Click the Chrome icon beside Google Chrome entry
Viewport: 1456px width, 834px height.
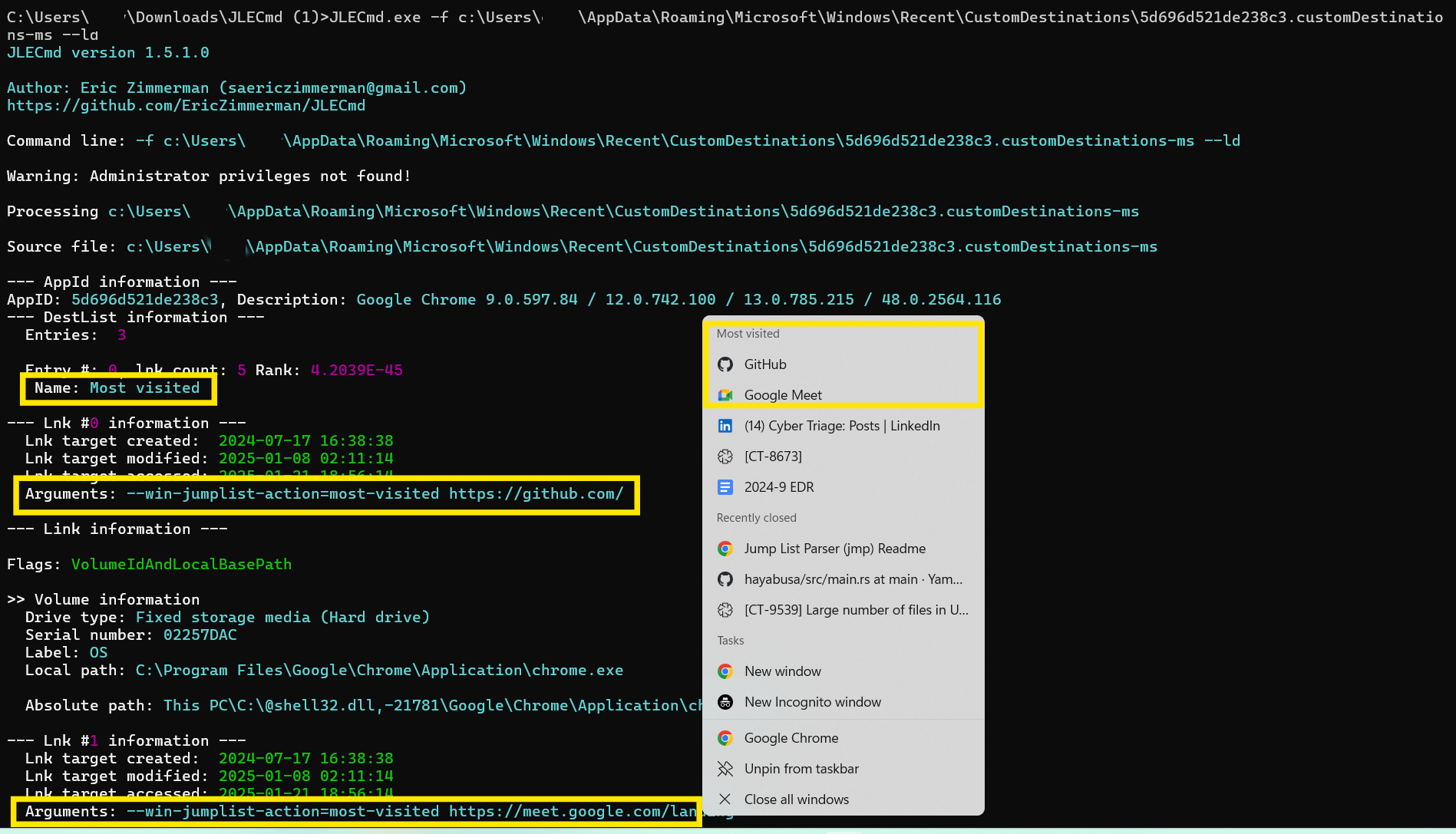pos(725,738)
